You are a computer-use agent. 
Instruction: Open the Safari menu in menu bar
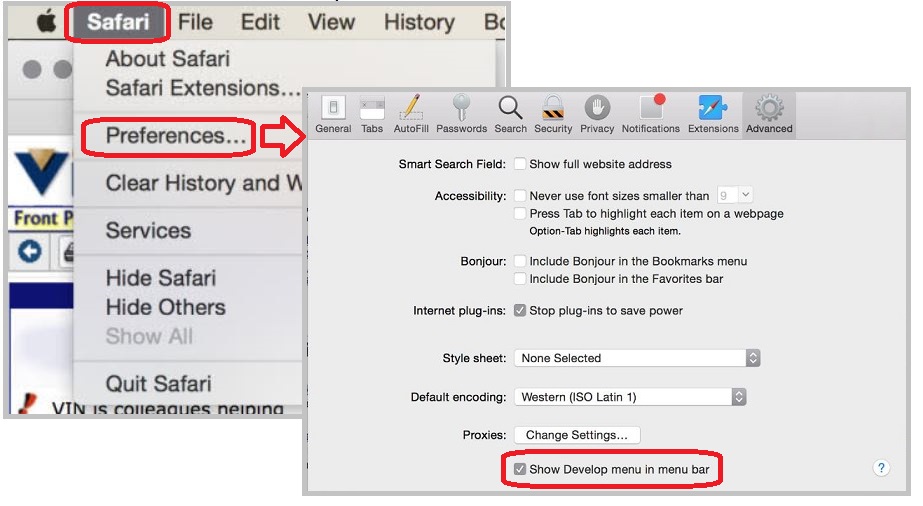[x=118, y=22]
